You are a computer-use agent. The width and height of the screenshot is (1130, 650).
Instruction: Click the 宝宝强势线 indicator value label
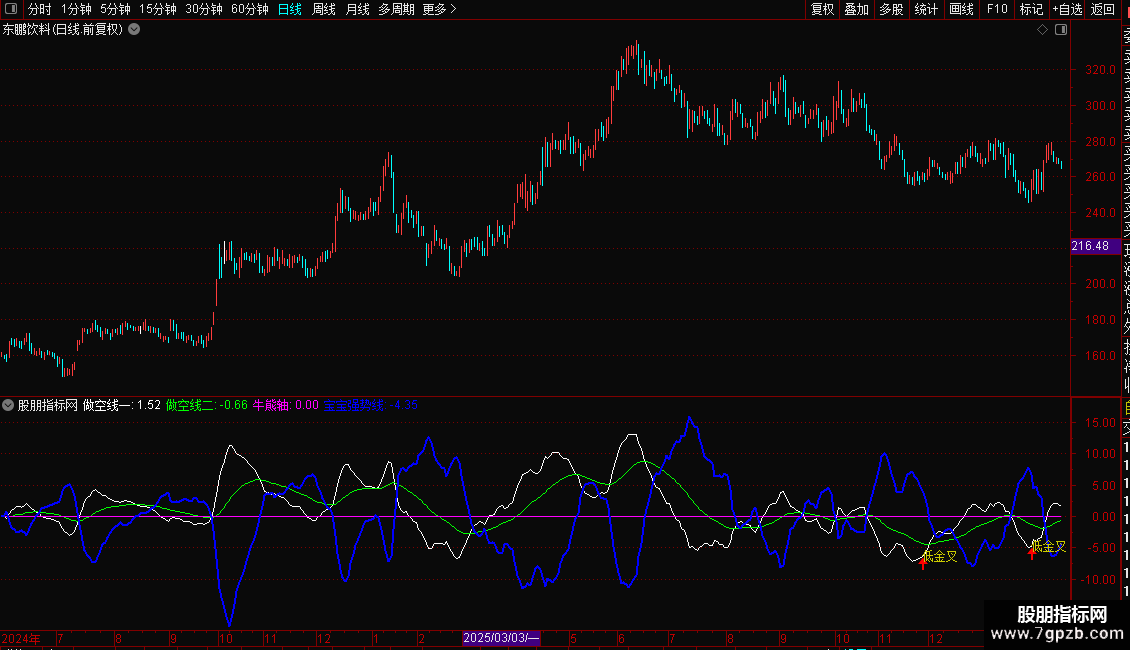(x=370, y=405)
